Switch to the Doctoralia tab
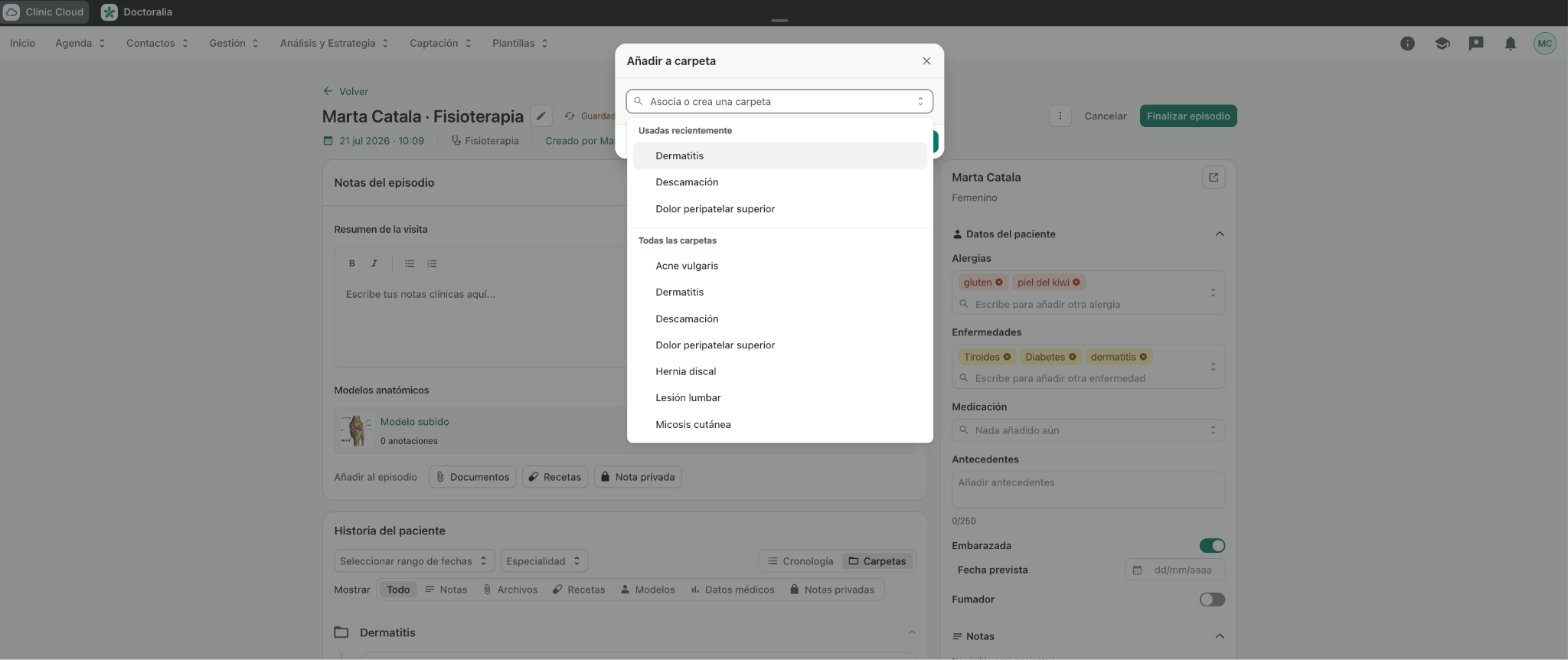This screenshot has height=660, width=1568. click(x=137, y=12)
